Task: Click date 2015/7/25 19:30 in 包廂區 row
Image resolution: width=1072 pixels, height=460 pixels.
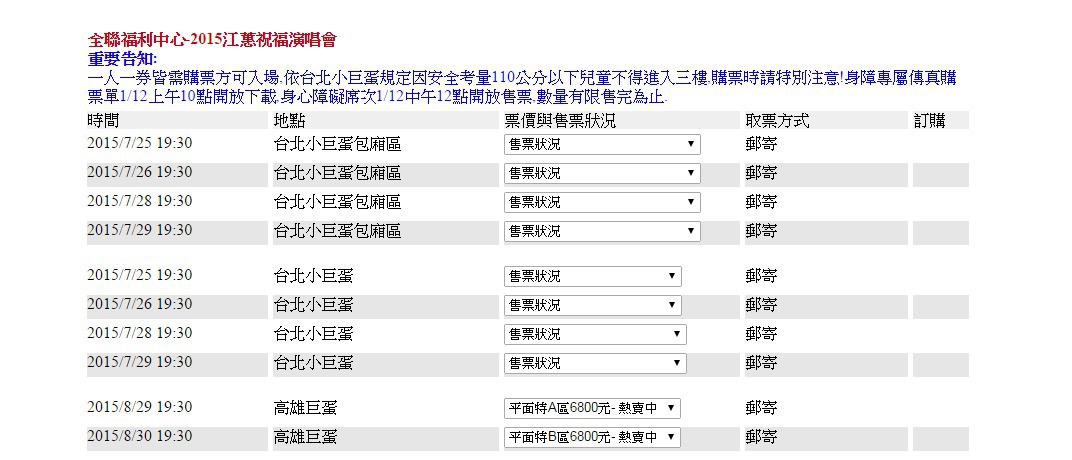Action: tap(139, 144)
